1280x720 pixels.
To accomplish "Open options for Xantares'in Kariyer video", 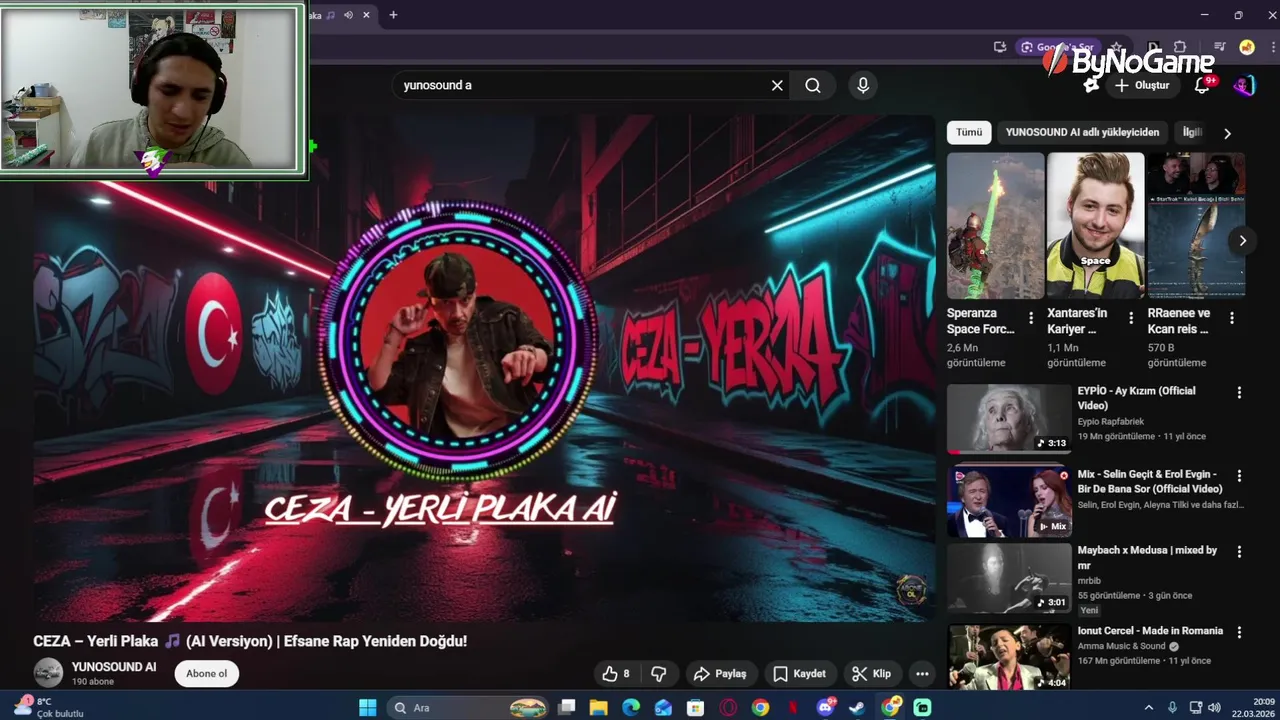I will tap(1131, 318).
